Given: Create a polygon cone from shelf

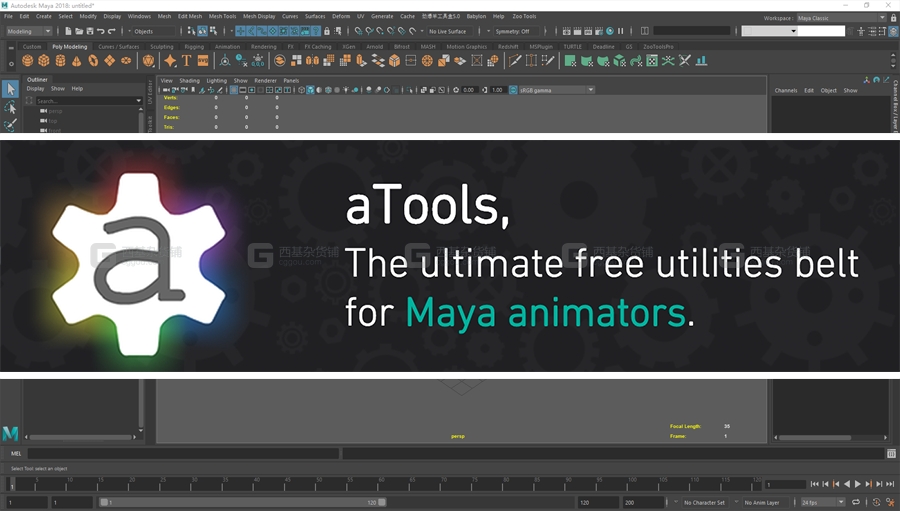Looking at the screenshot, I should [76, 60].
